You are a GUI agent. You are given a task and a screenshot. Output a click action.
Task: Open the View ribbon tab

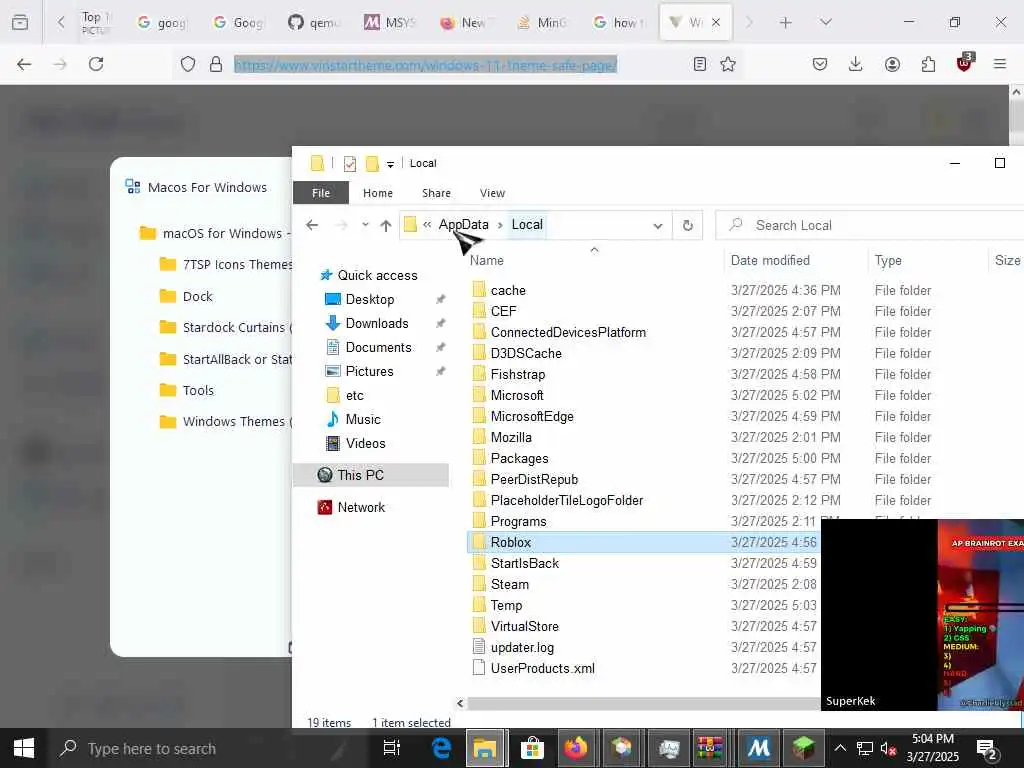click(x=492, y=193)
